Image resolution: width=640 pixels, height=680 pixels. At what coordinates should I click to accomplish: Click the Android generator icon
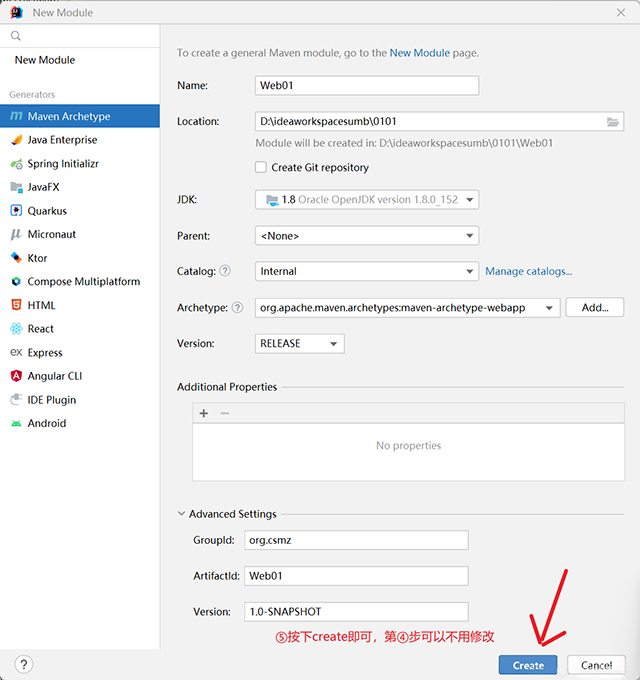(x=17, y=423)
